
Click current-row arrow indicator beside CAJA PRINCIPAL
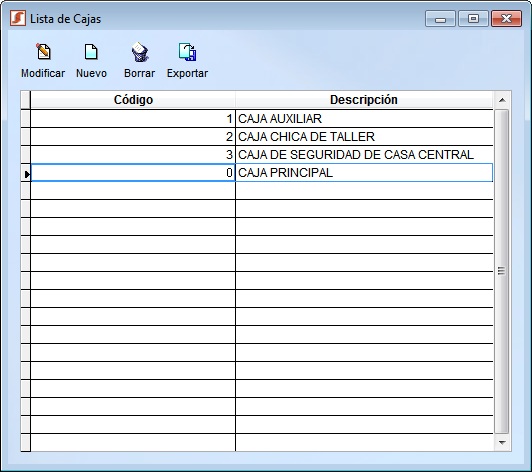(x=26, y=174)
